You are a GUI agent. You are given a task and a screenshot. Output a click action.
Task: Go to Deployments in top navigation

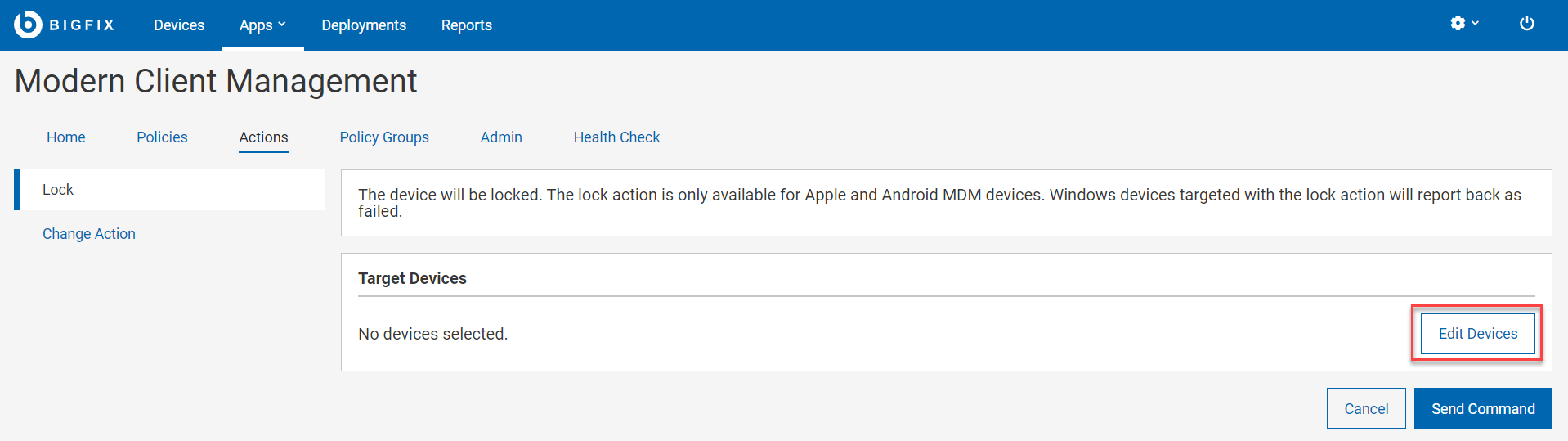click(364, 25)
